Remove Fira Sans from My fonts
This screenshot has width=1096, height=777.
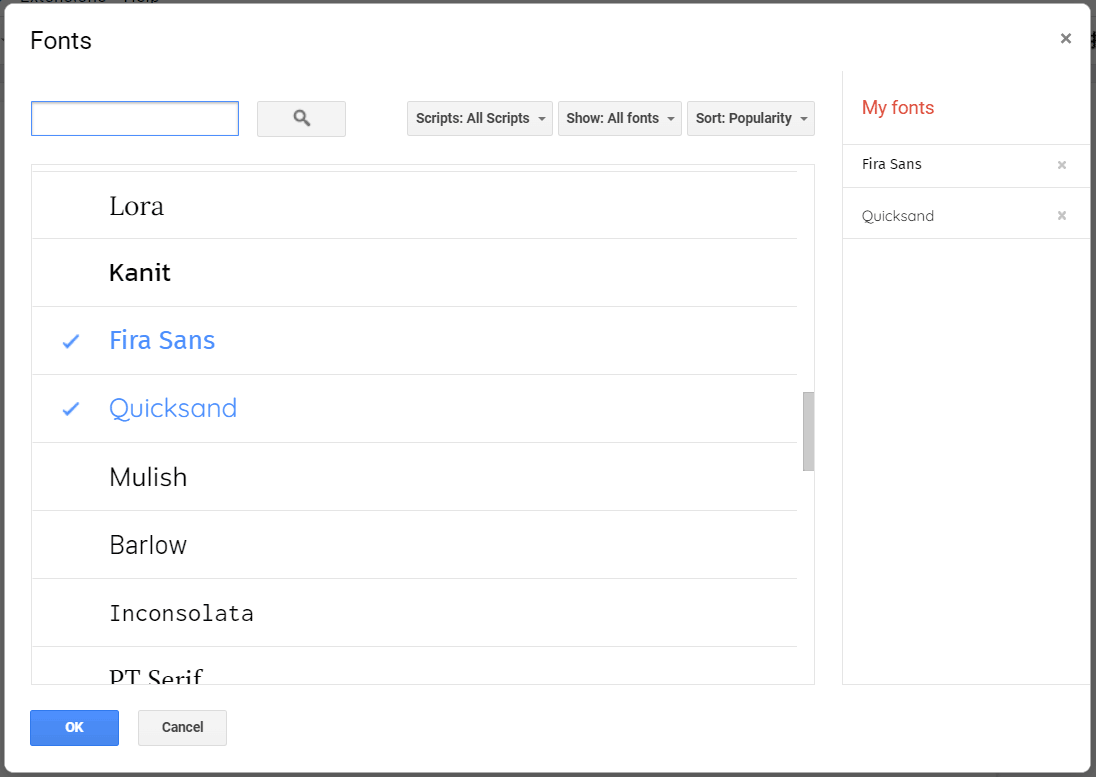tap(1062, 164)
